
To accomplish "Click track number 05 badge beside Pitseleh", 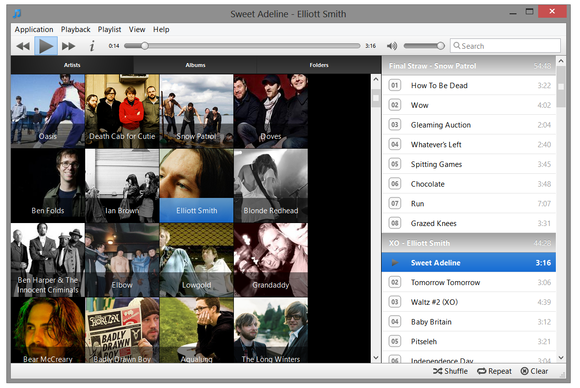I will pos(395,341).
